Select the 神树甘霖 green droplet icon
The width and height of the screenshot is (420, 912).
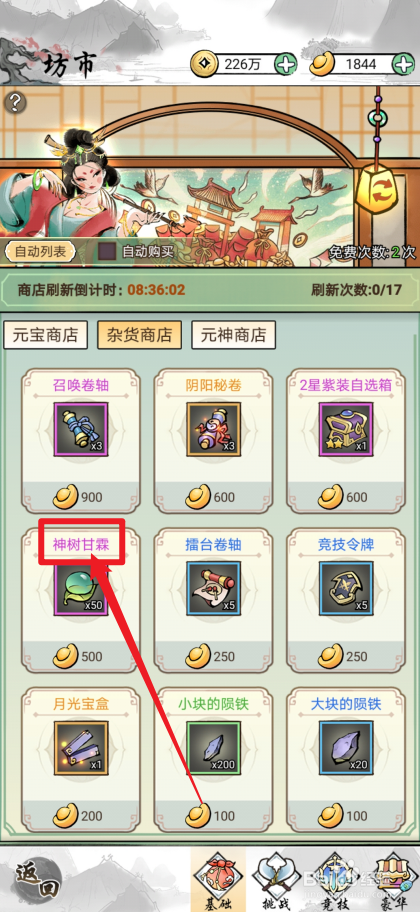tap(81, 588)
